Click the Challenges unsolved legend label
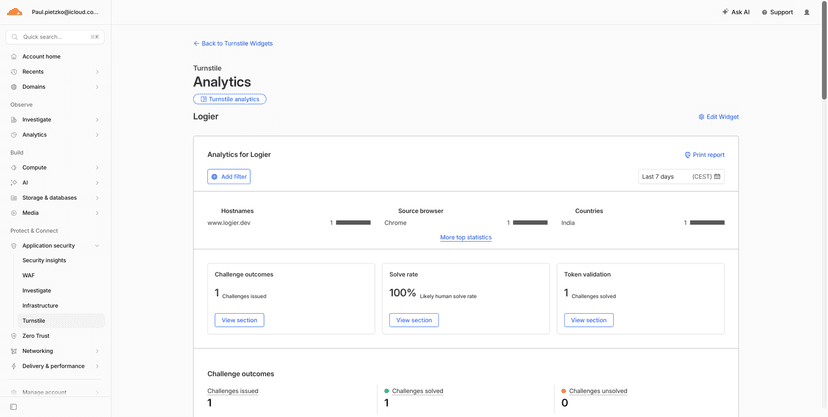The width and height of the screenshot is (828, 417). pos(598,391)
